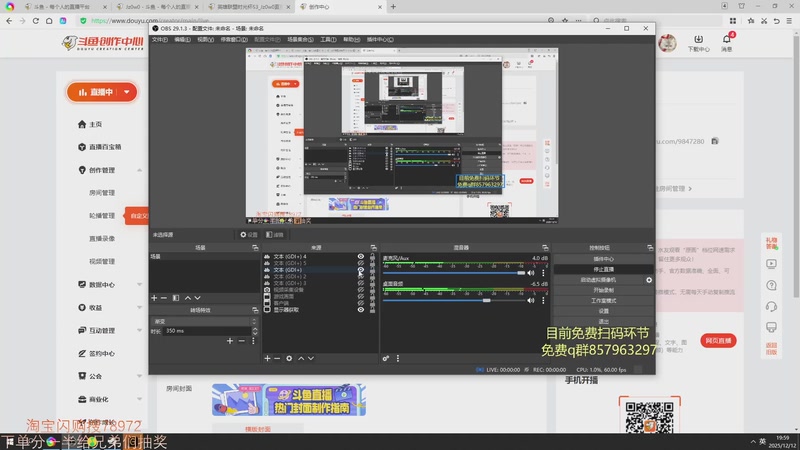Show the 文本 (GDI+) 3 source
The height and width of the screenshot is (450, 800).
coord(361,283)
